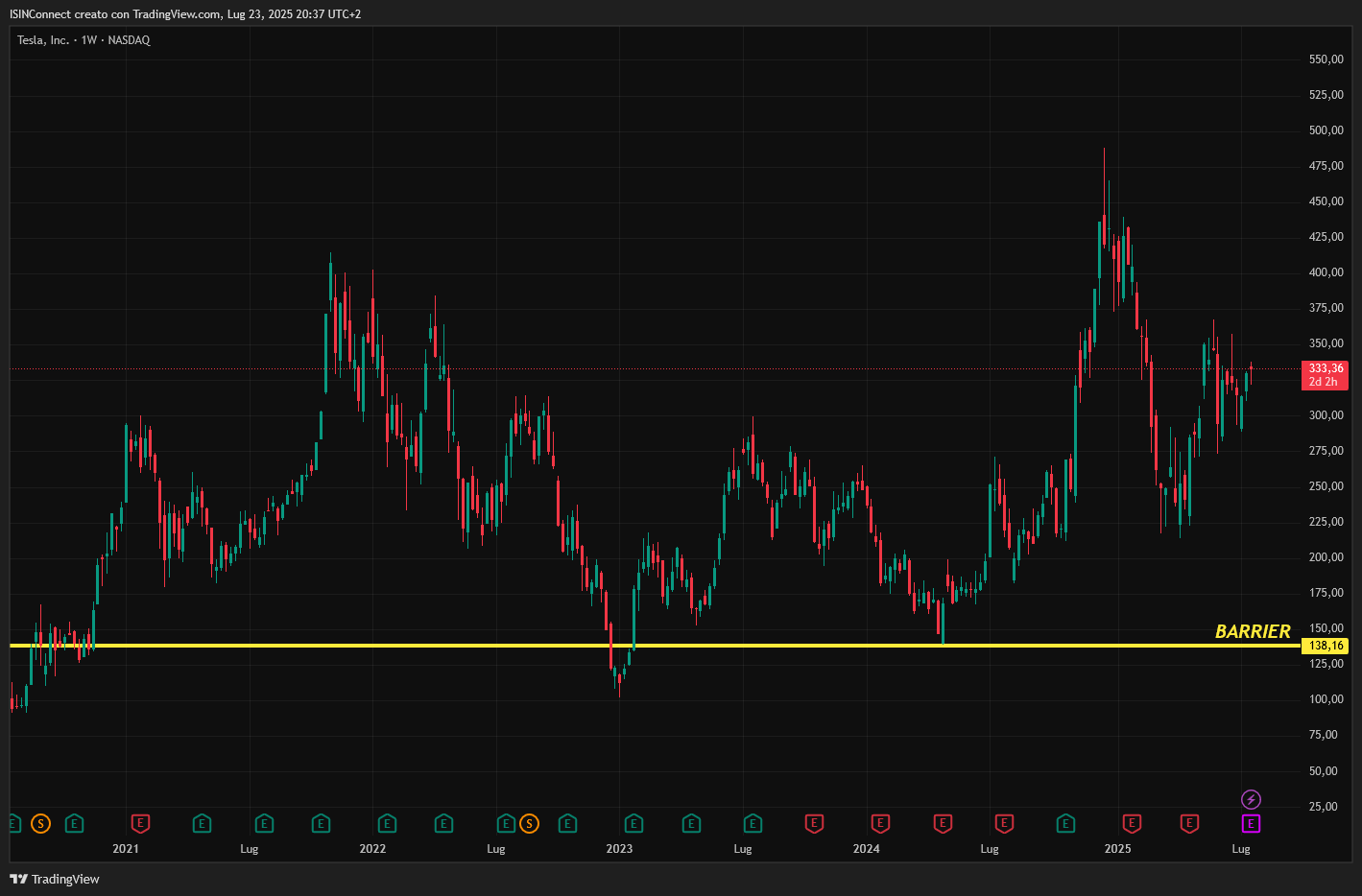Click green earnings marker between first split and 2021
This screenshot has width=1362, height=896.
pos(74,823)
